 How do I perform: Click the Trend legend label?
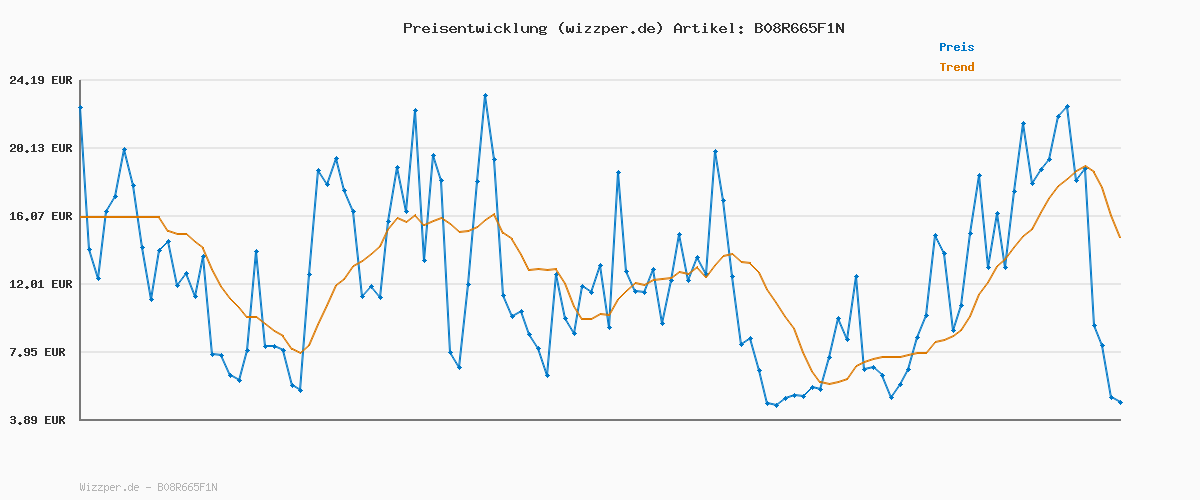956,67
